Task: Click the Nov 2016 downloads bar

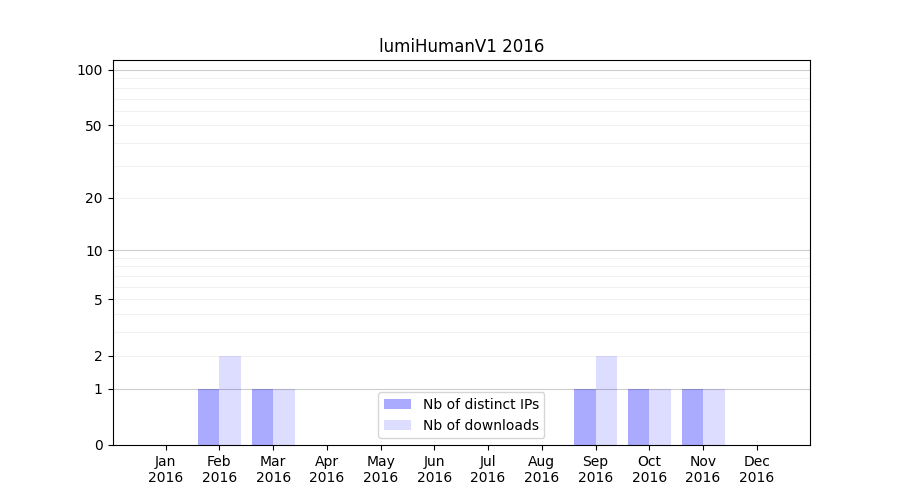Action: pyautogui.click(x=714, y=417)
